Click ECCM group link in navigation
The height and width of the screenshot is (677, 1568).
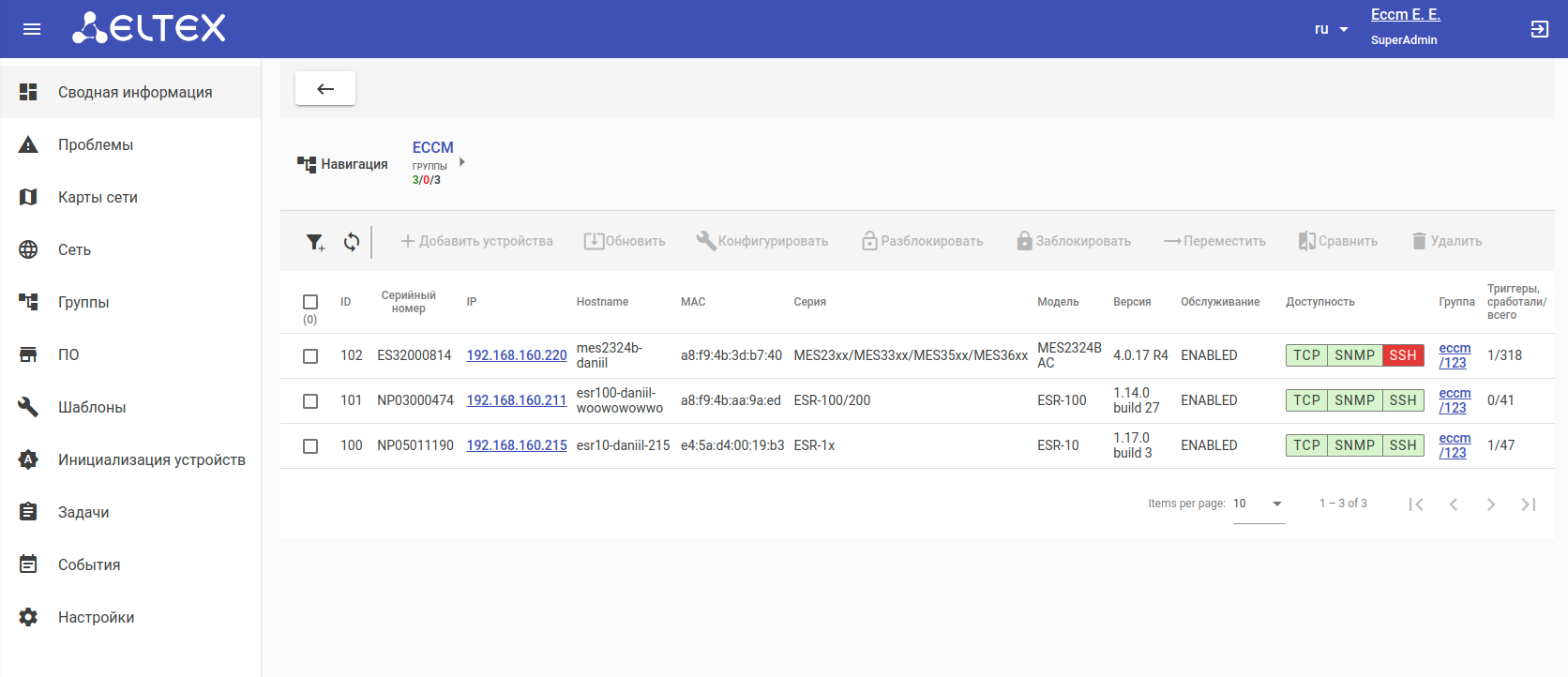click(433, 147)
